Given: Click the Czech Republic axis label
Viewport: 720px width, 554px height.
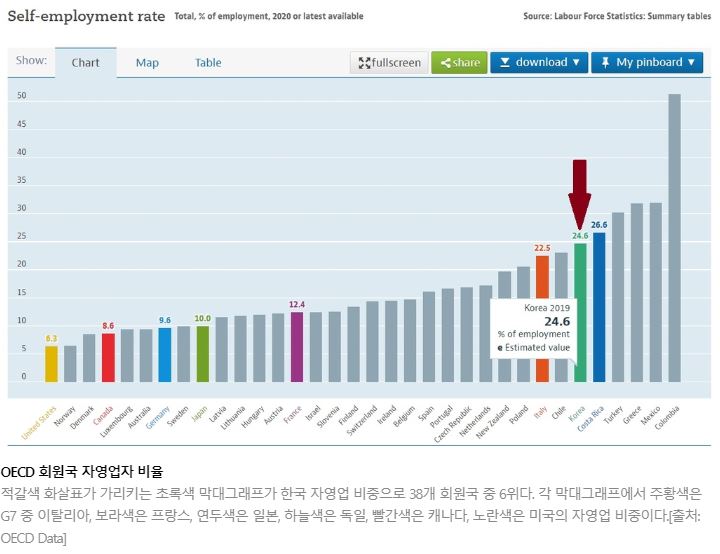Looking at the screenshot, I should click(453, 424).
